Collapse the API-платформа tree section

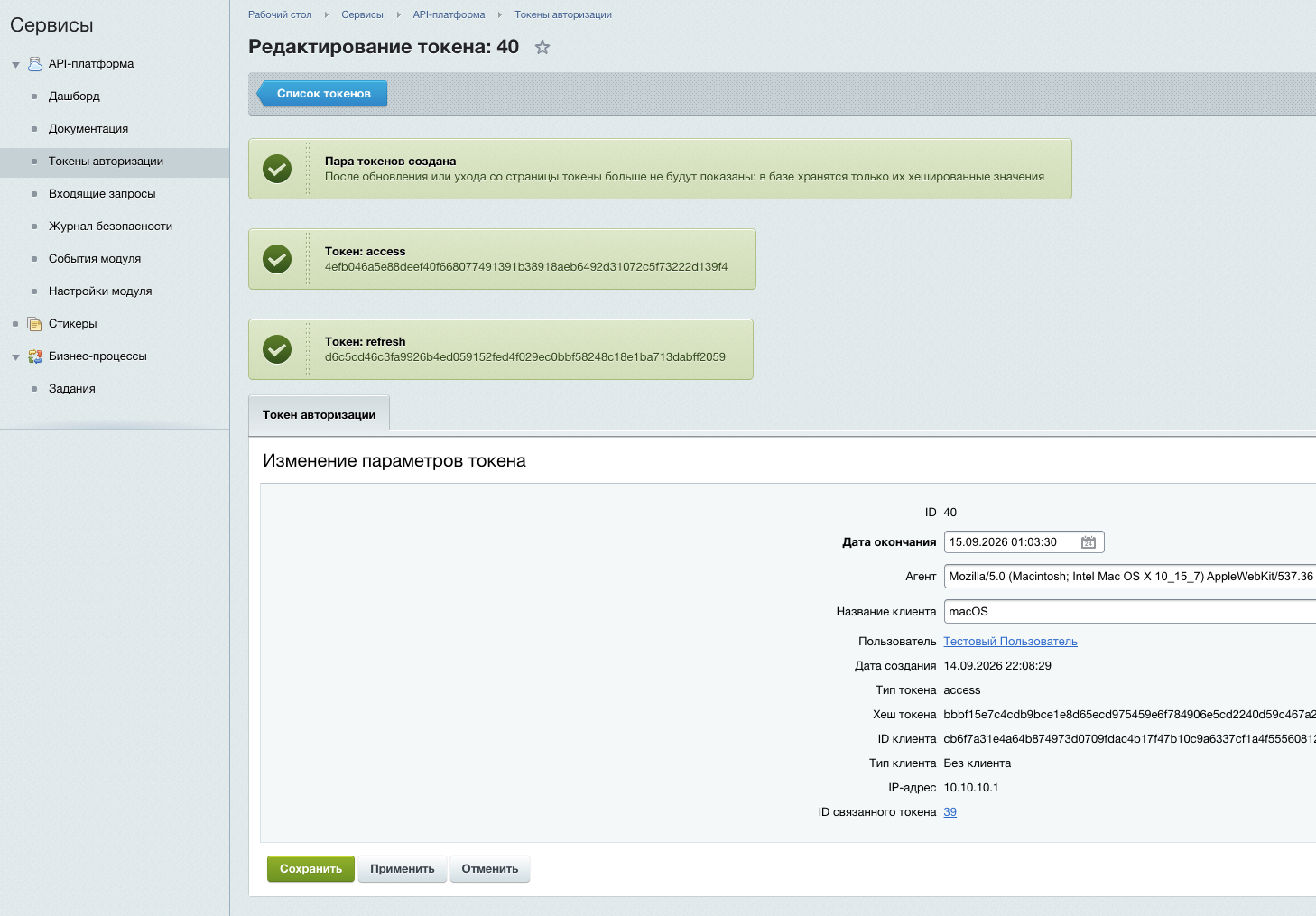[15, 65]
